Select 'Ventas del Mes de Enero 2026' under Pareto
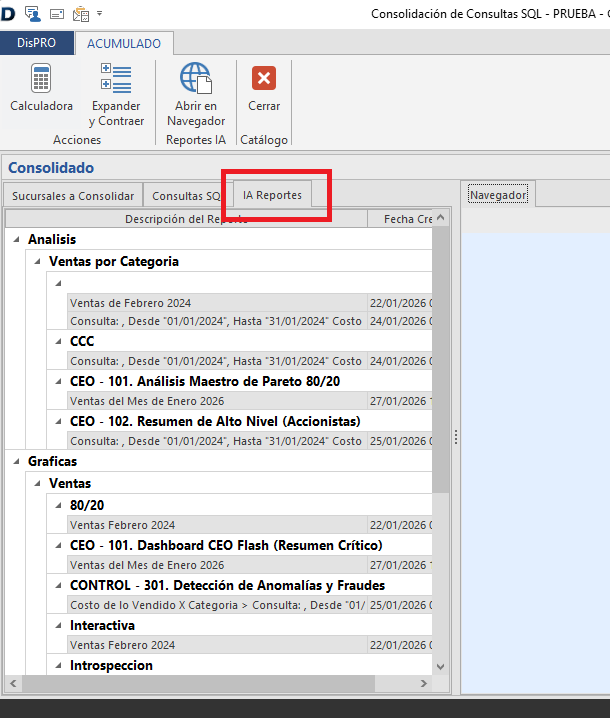This screenshot has height=718, width=610. (250, 401)
